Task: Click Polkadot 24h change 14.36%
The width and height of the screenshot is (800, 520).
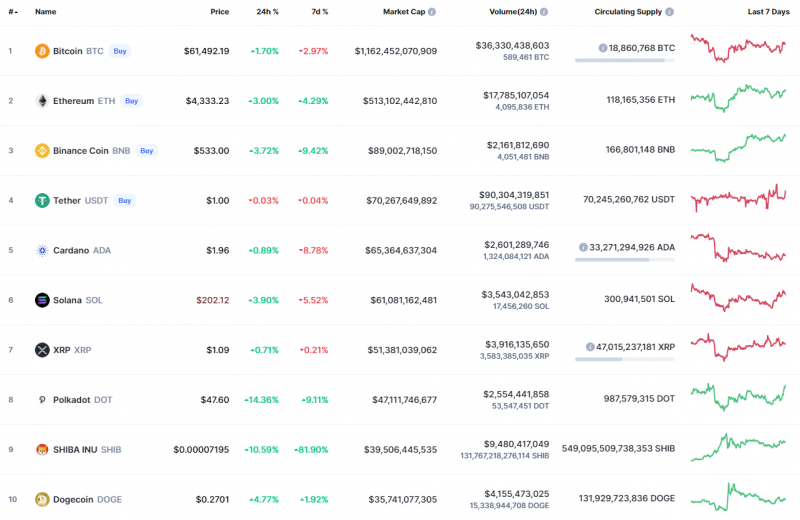Action: click(262, 400)
